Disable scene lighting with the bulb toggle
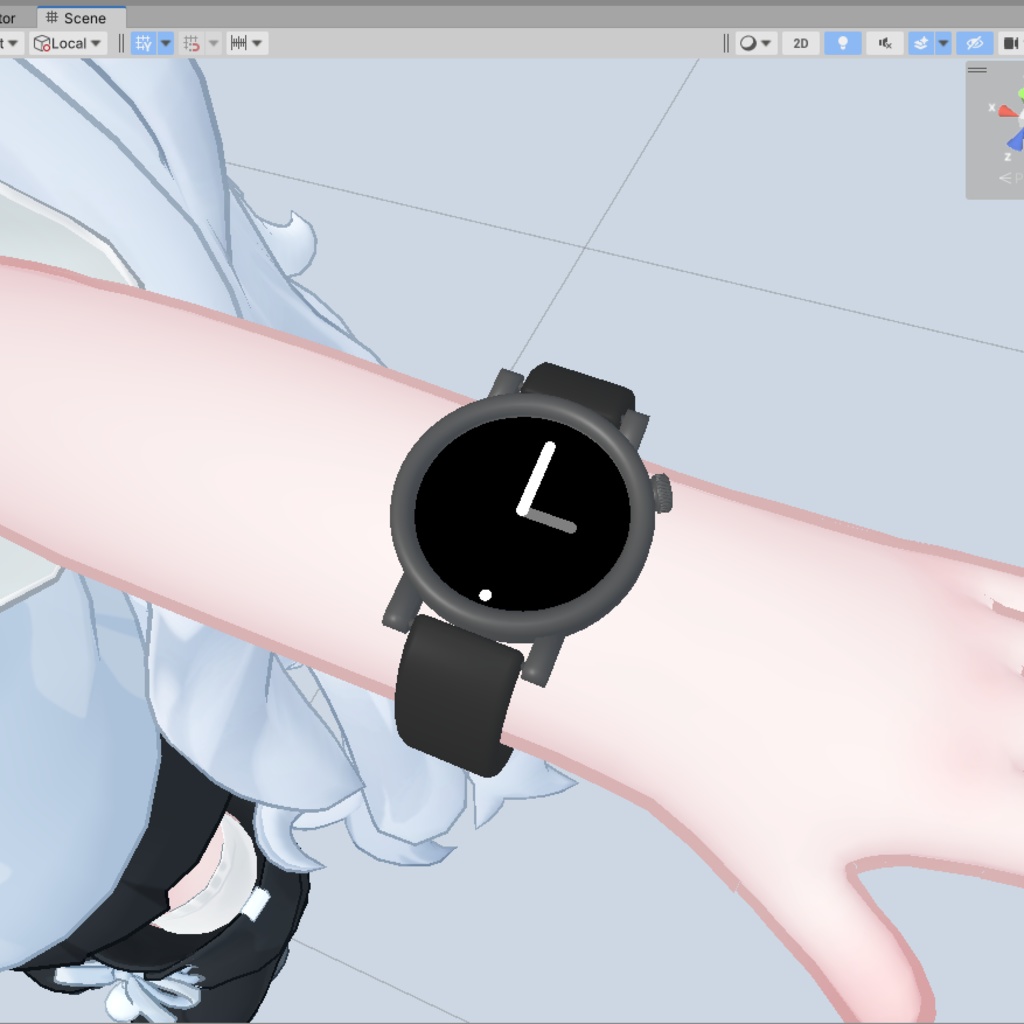 [x=843, y=42]
